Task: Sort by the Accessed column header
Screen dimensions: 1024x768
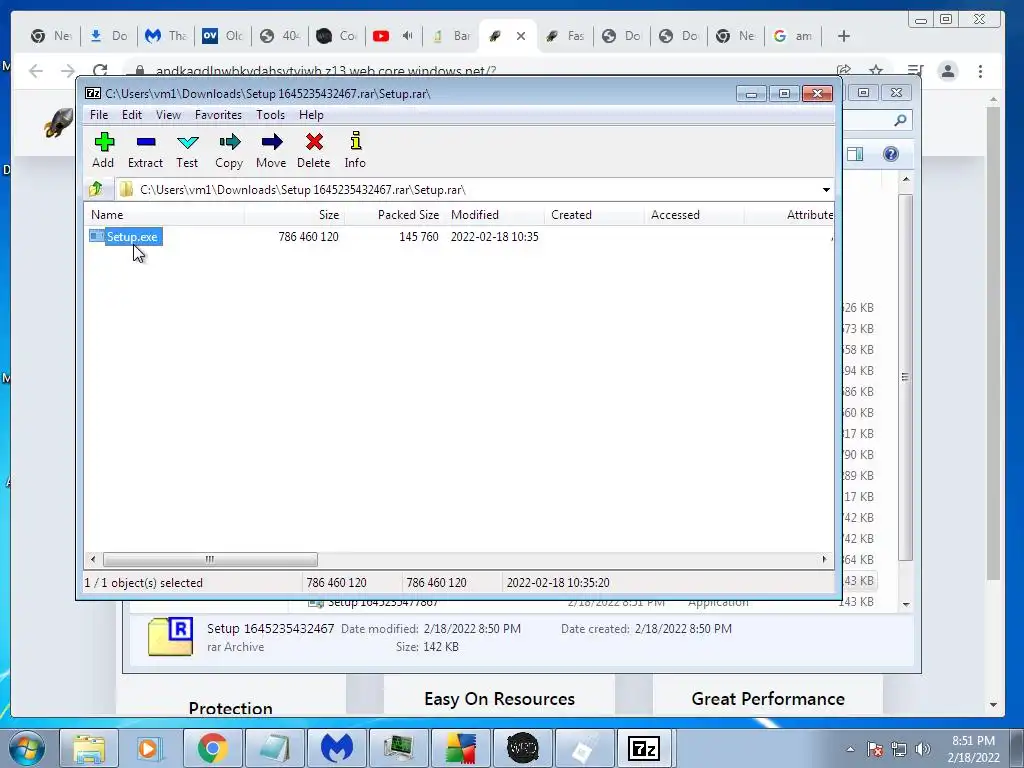Action: pos(694,215)
